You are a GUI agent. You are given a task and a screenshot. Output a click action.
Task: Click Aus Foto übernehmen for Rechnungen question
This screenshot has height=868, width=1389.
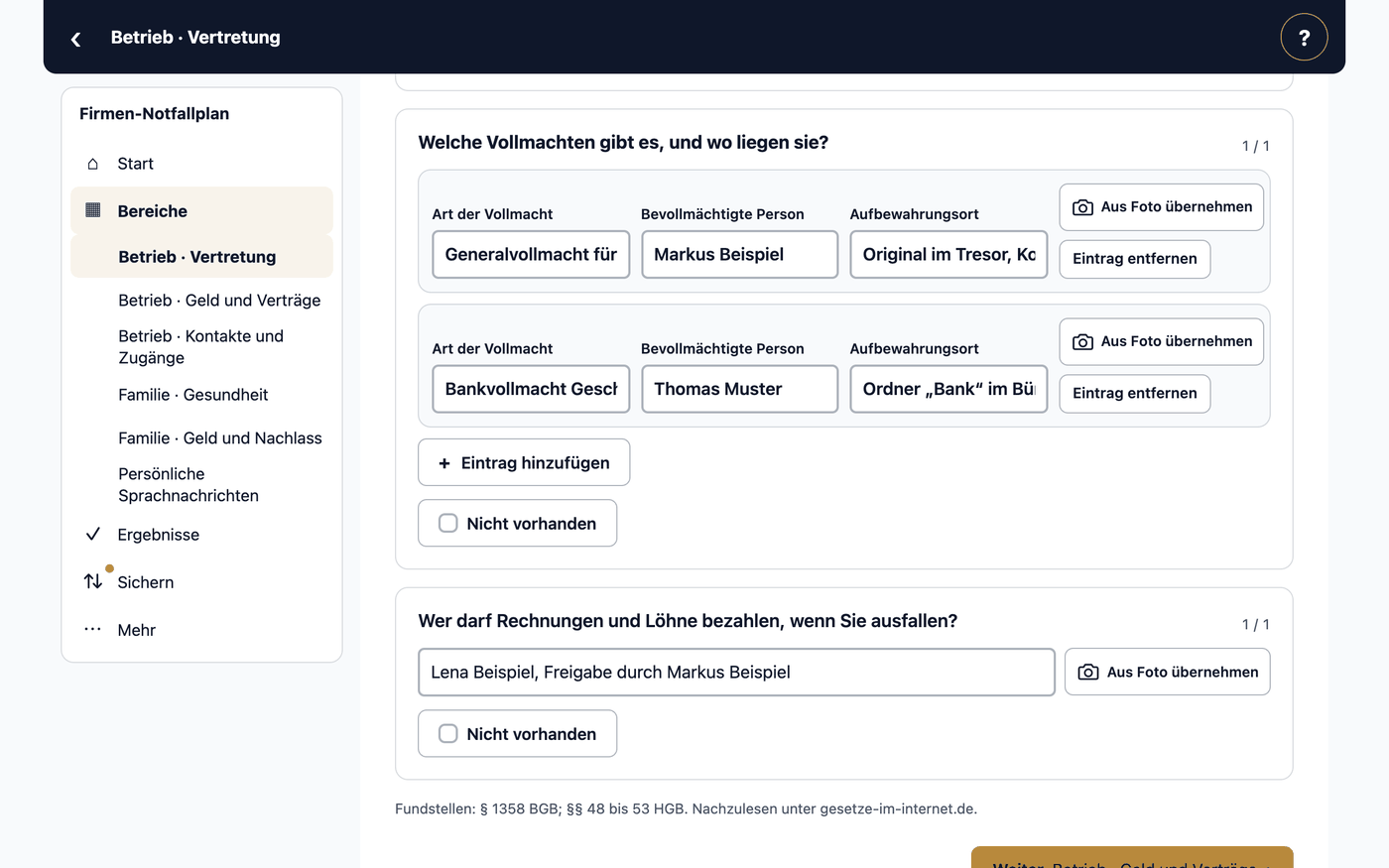pyautogui.click(x=1167, y=672)
